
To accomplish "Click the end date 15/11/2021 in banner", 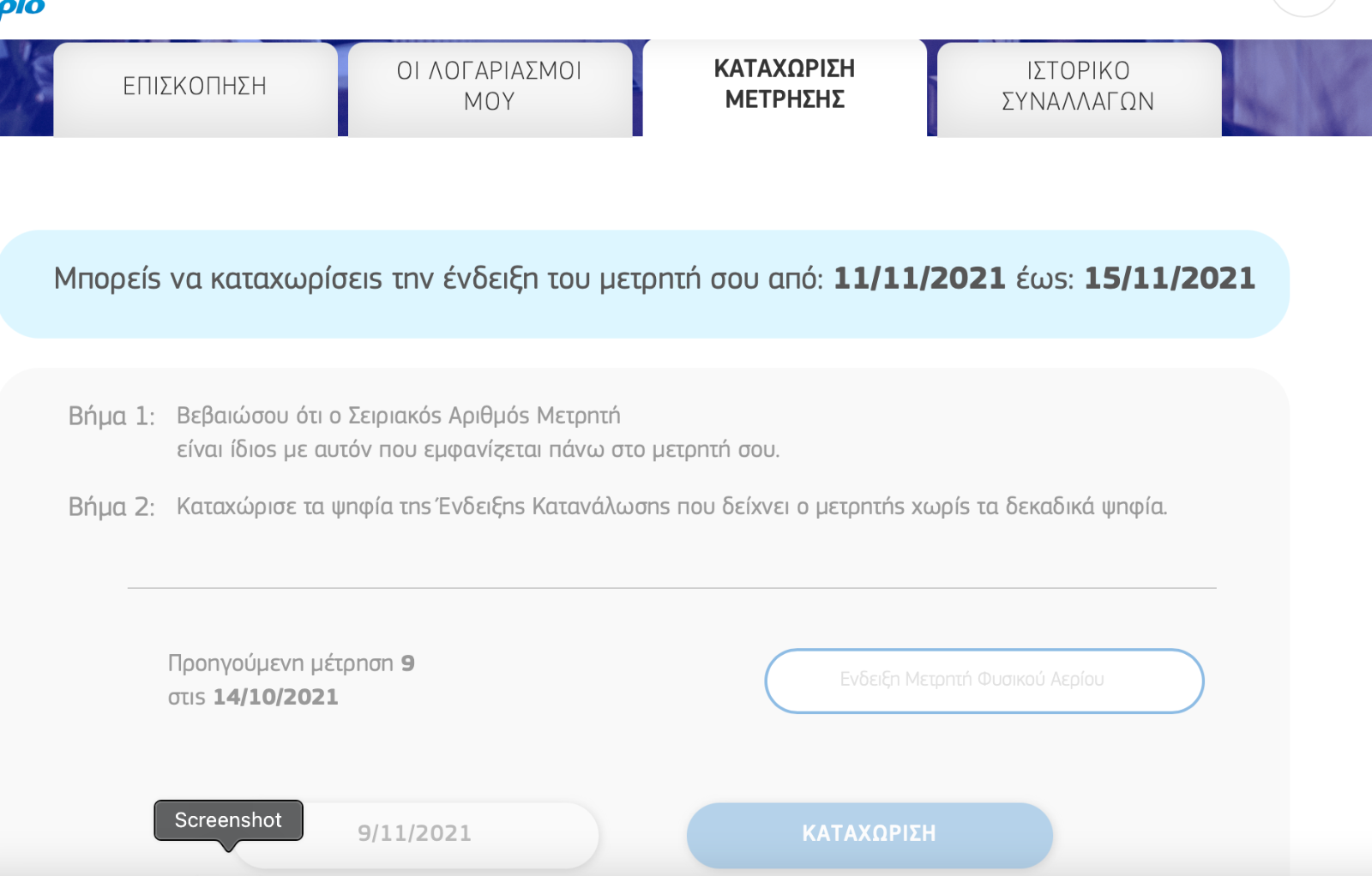I will 1170,279.
